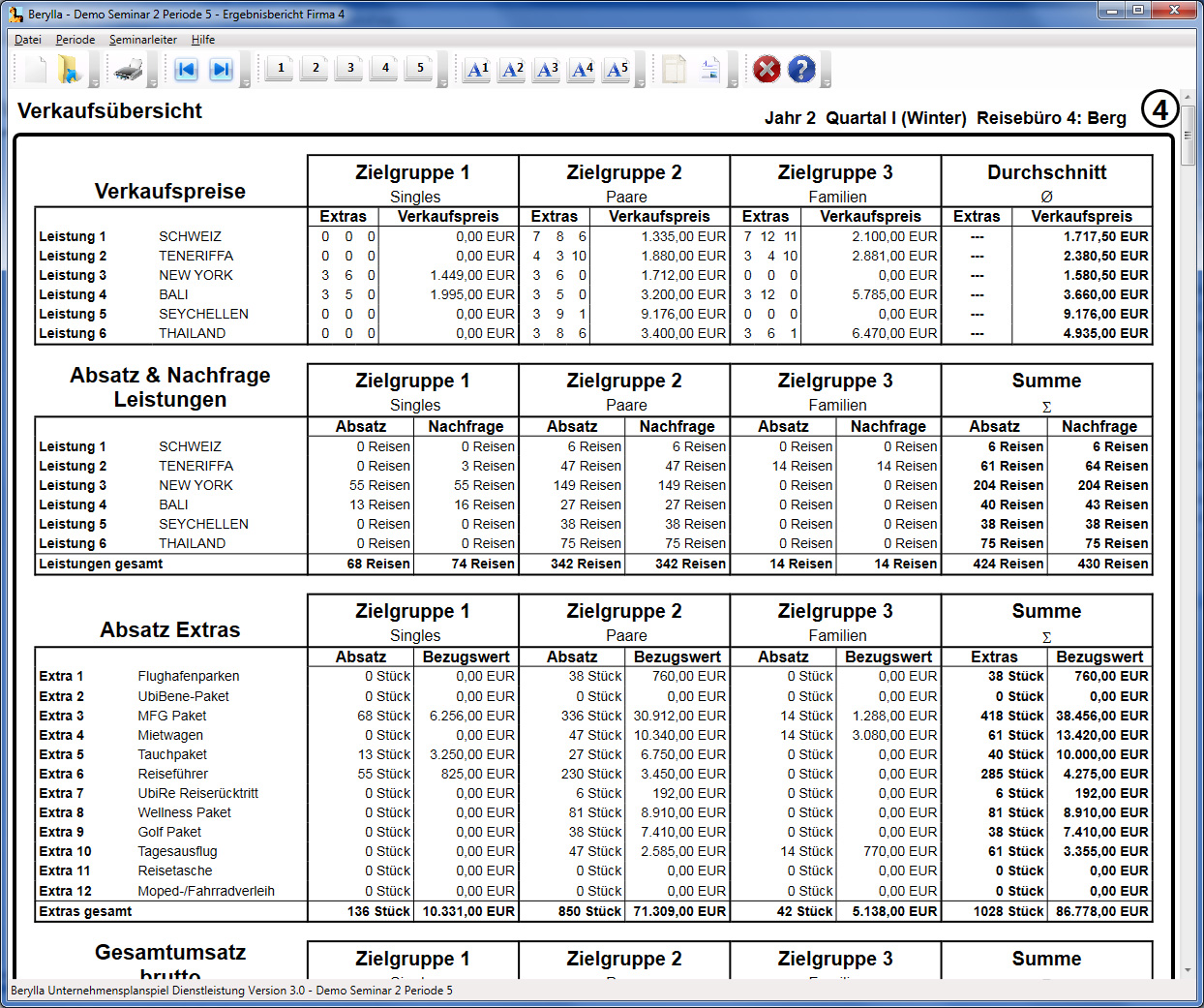Jump back with the blue skip-back arrow
1204x1008 pixels.
pyautogui.click(x=186, y=69)
